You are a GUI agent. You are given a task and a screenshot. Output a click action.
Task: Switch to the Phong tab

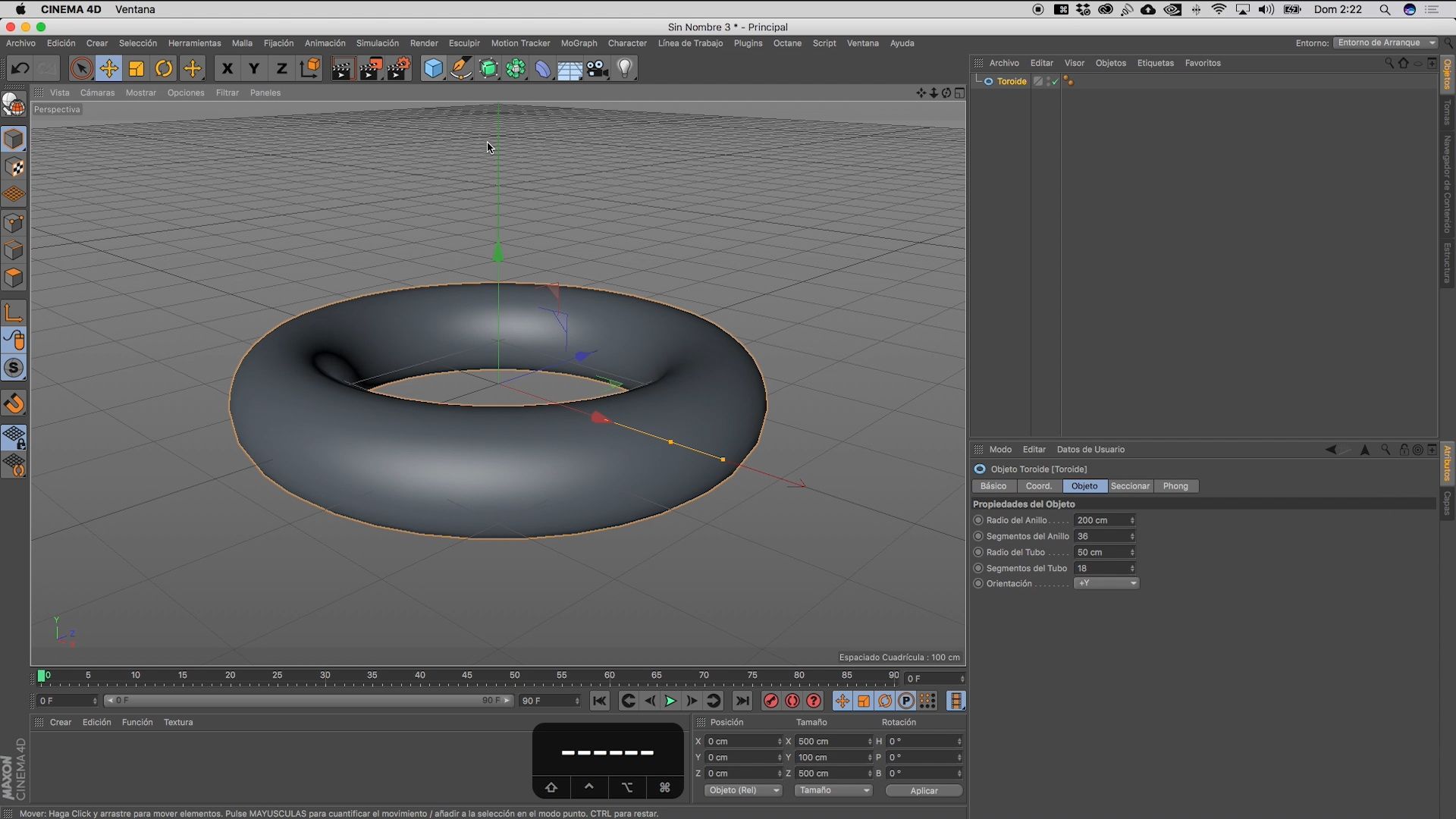[1175, 486]
